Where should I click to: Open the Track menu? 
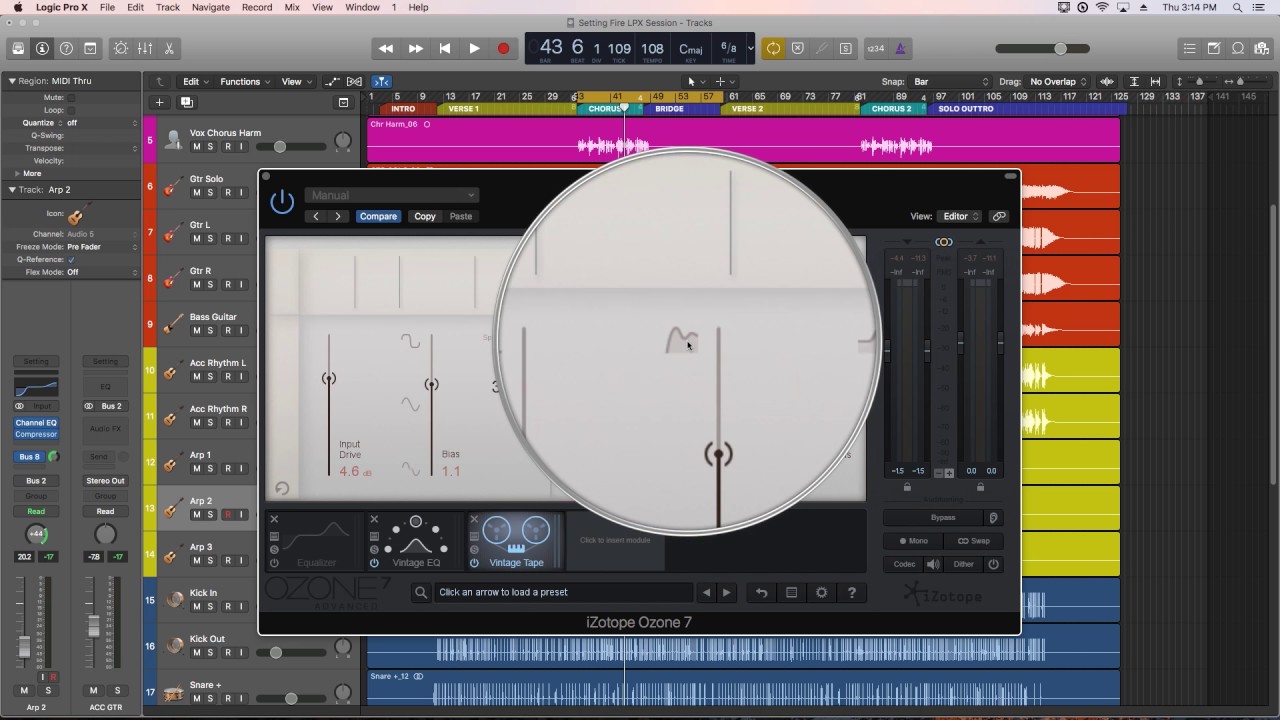pyautogui.click(x=168, y=7)
